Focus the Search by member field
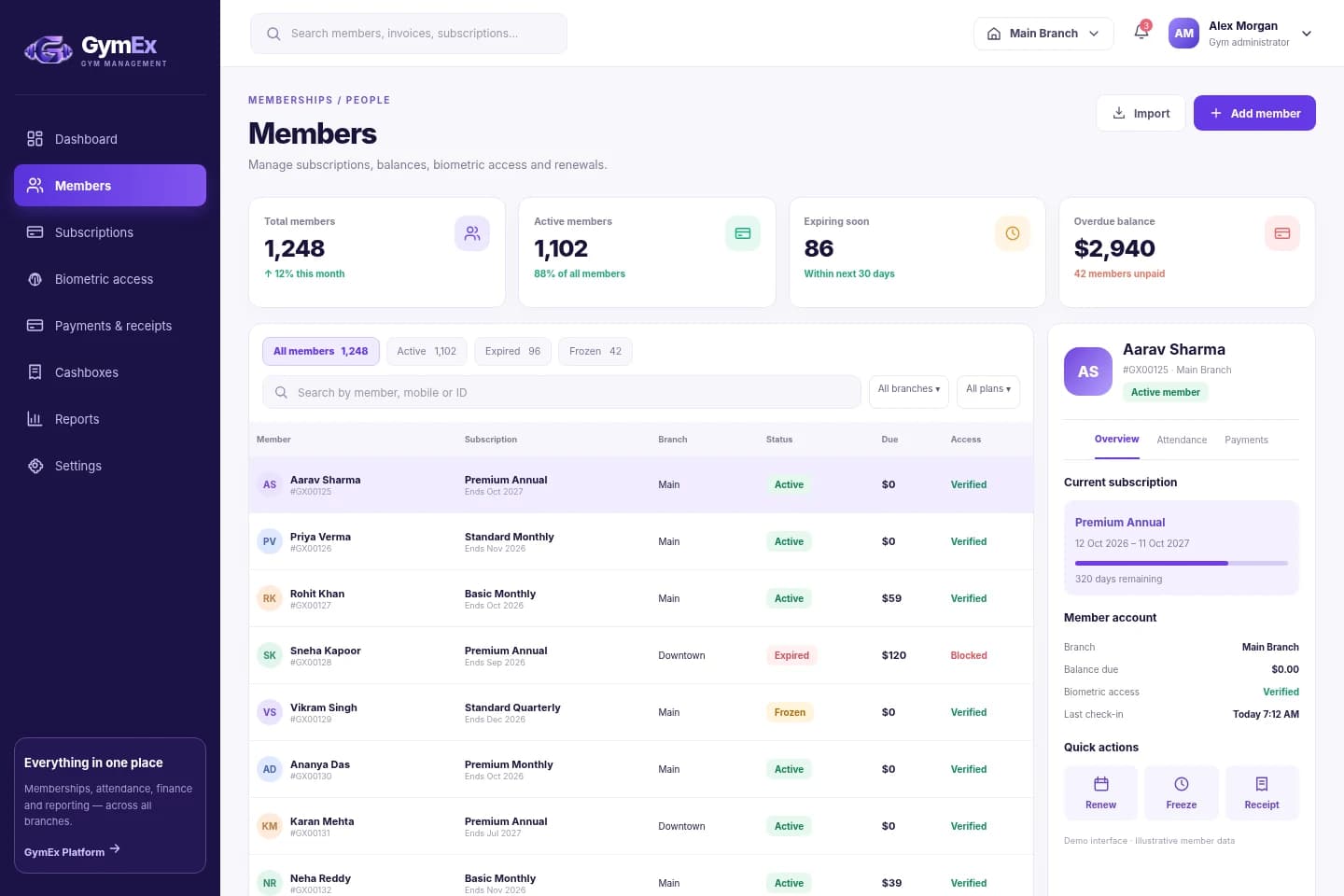Image resolution: width=1344 pixels, height=896 pixels. (x=562, y=392)
